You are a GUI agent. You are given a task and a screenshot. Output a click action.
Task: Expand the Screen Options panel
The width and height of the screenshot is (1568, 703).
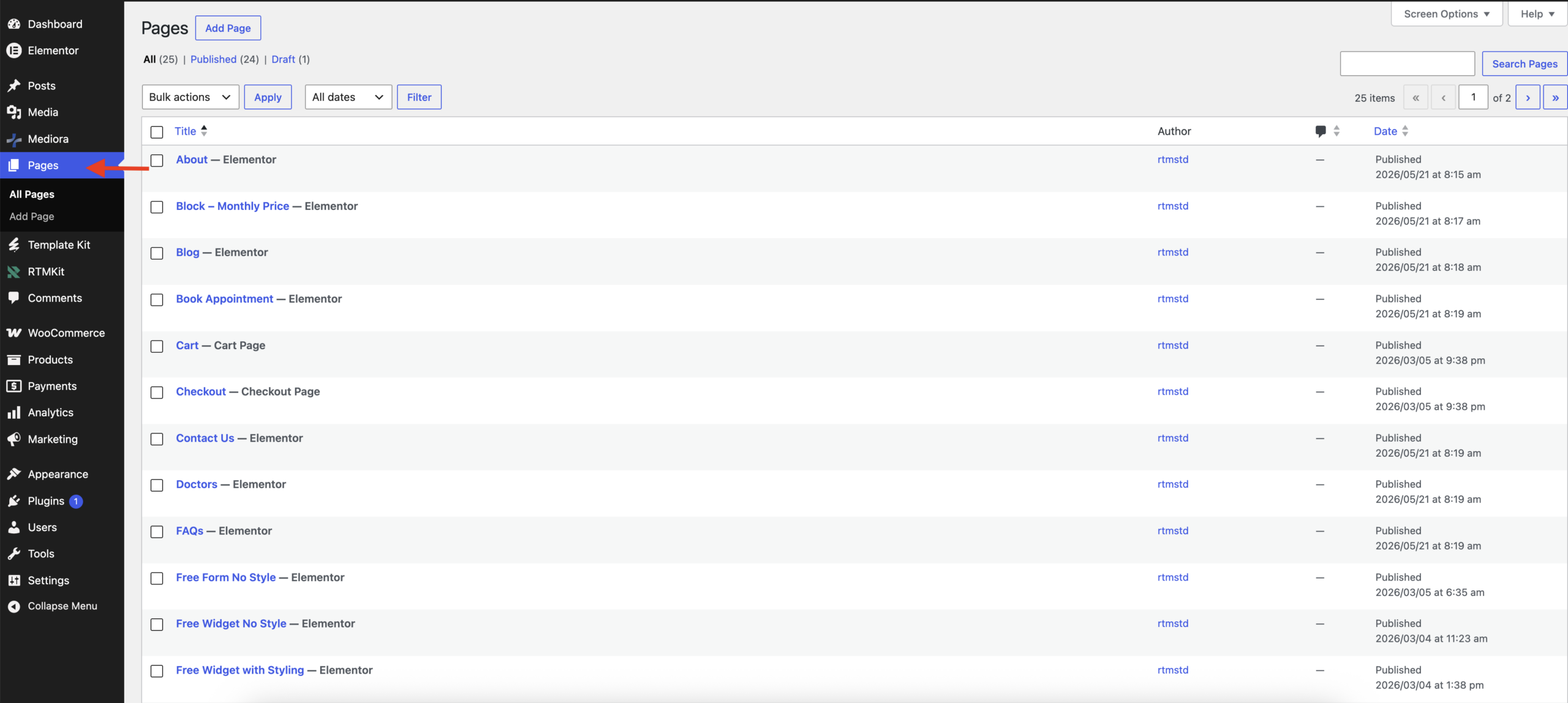click(x=1447, y=14)
